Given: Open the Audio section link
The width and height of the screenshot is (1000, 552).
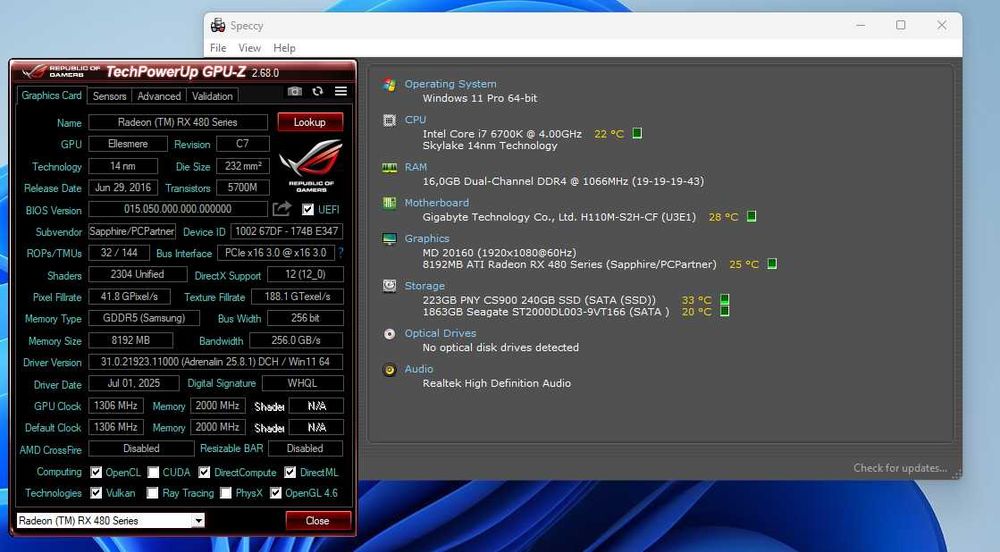Looking at the screenshot, I should 419,369.
